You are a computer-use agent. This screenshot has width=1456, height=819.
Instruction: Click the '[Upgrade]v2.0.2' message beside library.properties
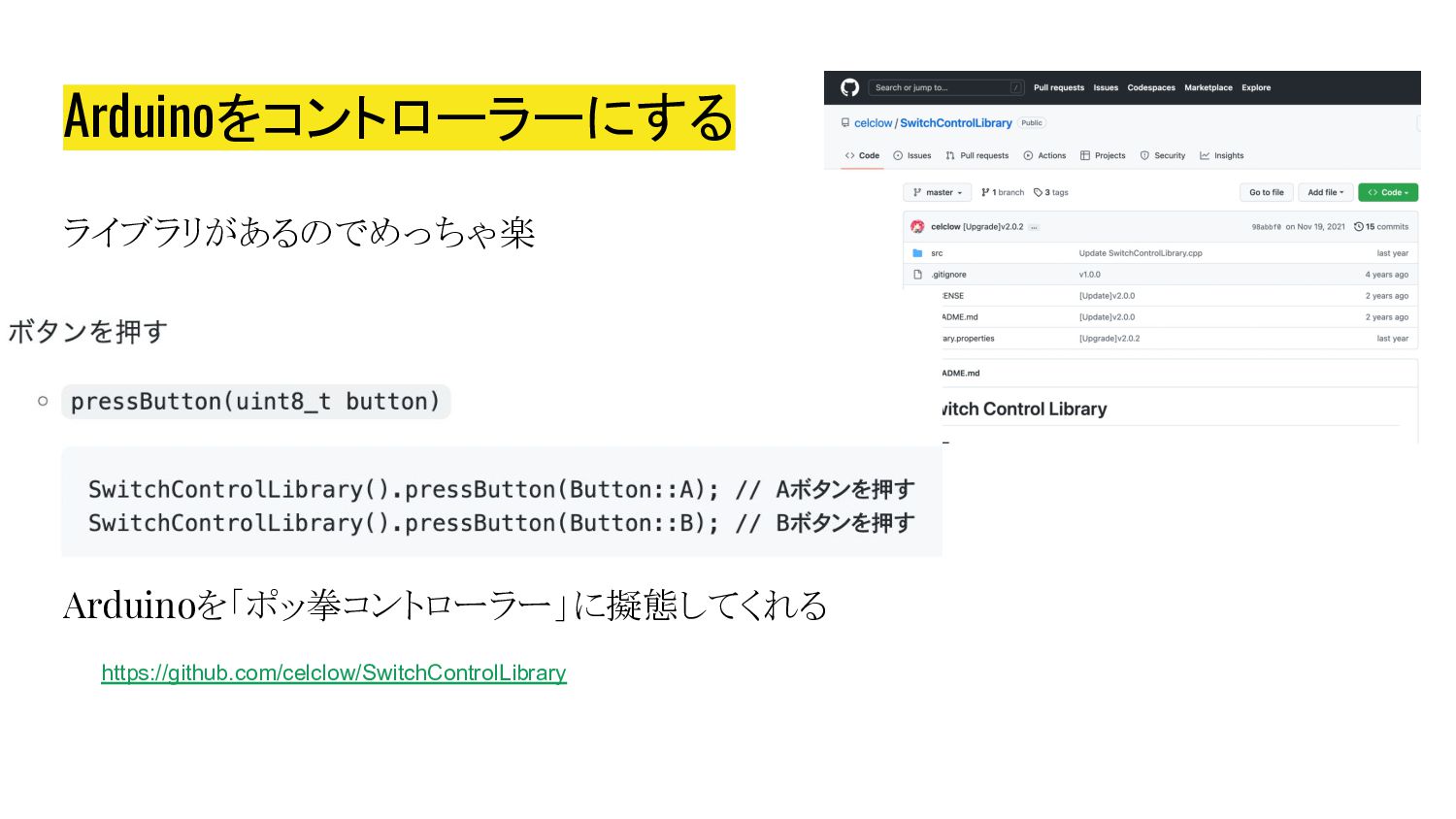[1109, 339]
